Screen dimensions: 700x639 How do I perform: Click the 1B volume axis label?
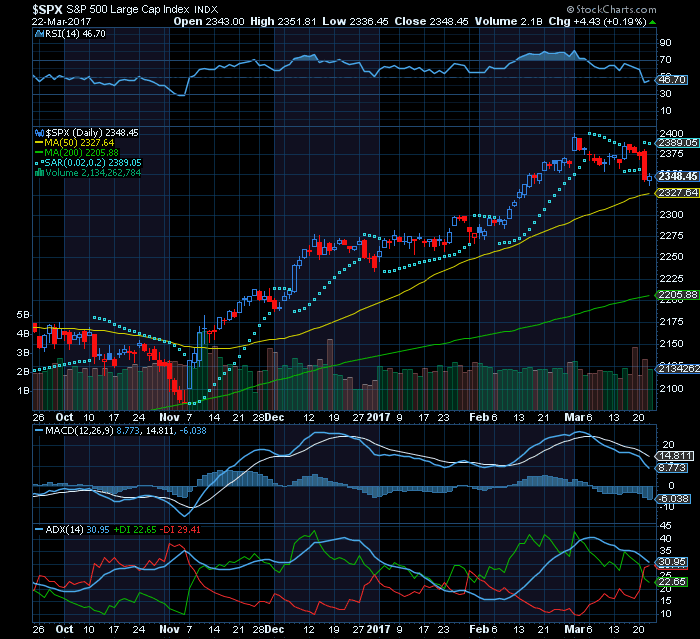coord(23,391)
